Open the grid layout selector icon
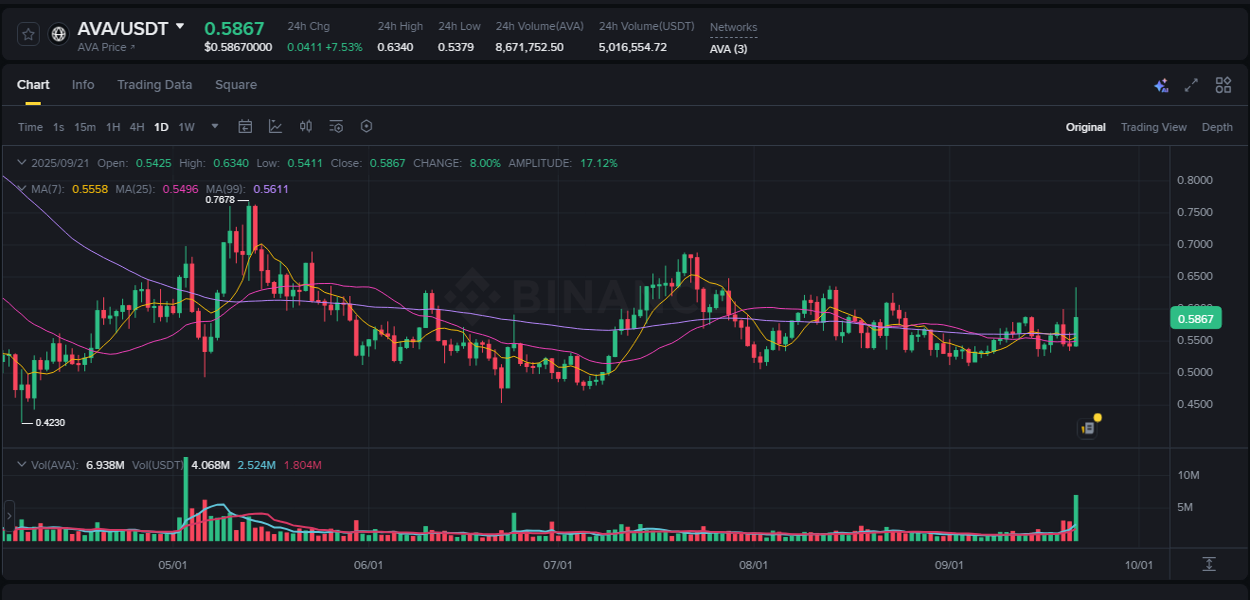 [1222, 86]
